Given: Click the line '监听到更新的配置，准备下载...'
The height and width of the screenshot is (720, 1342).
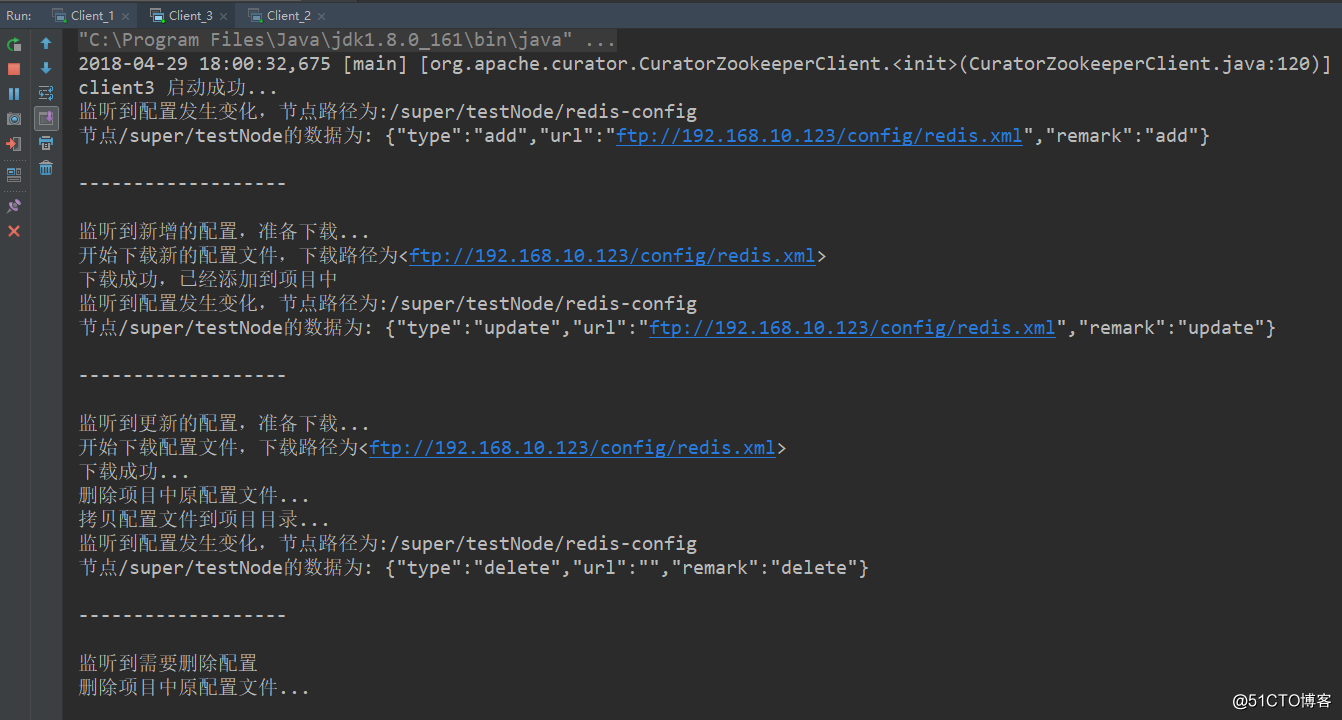Looking at the screenshot, I should (x=224, y=424).
